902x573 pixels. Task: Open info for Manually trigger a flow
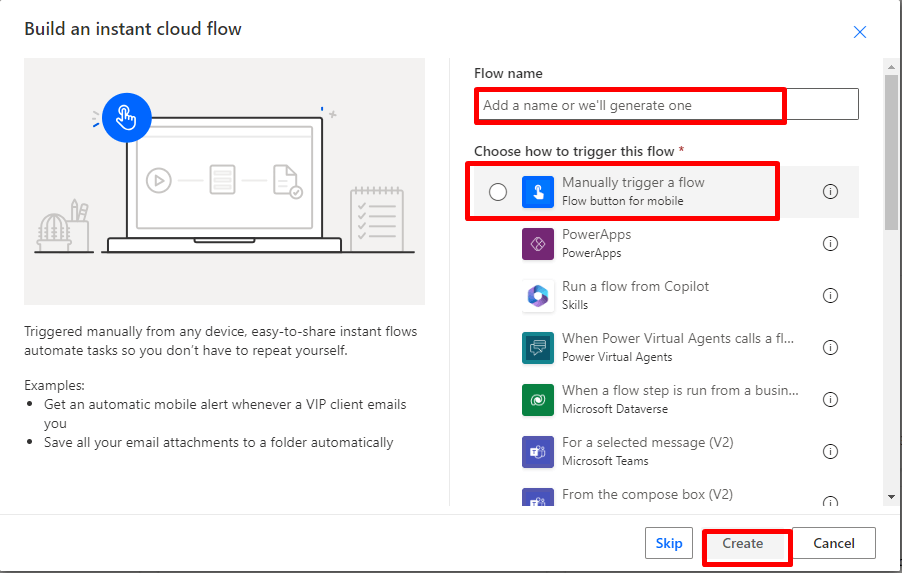tap(830, 192)
